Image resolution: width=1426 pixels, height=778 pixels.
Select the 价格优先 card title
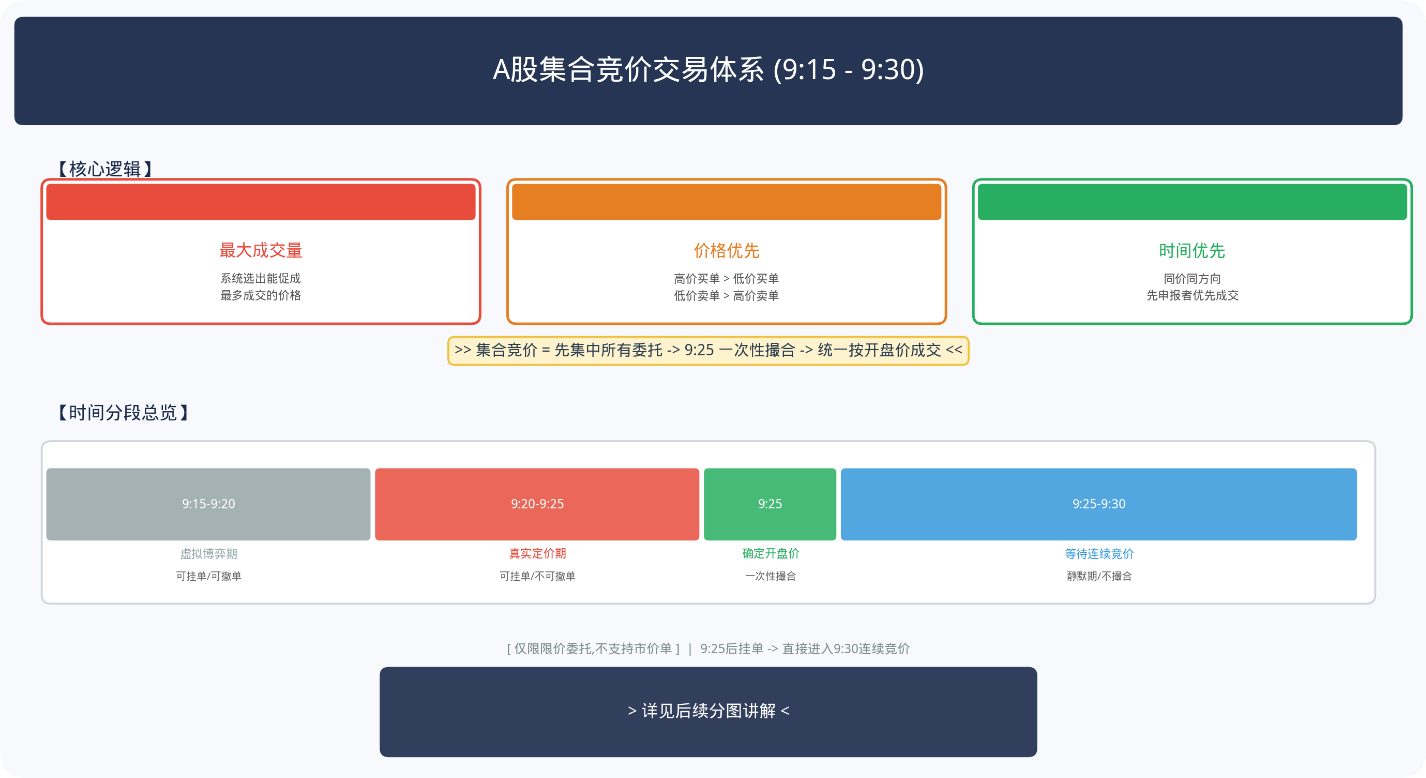pos(727,251)
